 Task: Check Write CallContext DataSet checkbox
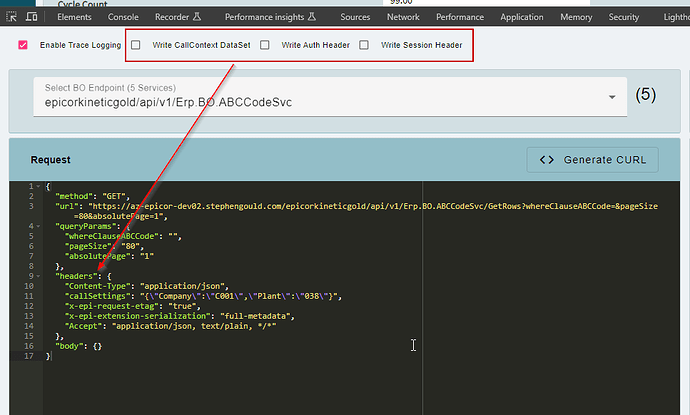click(136, 45)
